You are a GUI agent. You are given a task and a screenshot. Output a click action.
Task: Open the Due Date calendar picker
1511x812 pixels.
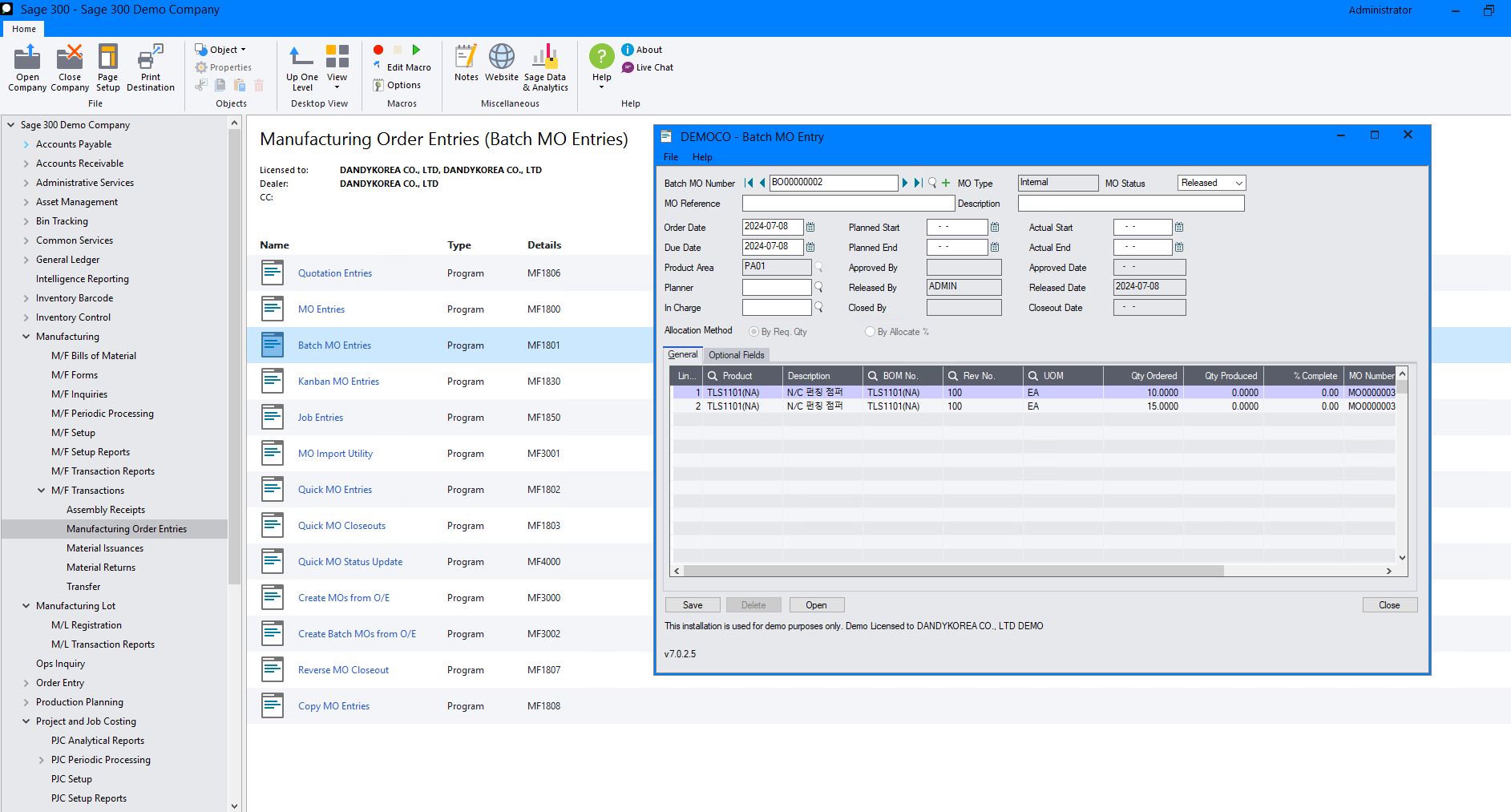coord(810,247)
